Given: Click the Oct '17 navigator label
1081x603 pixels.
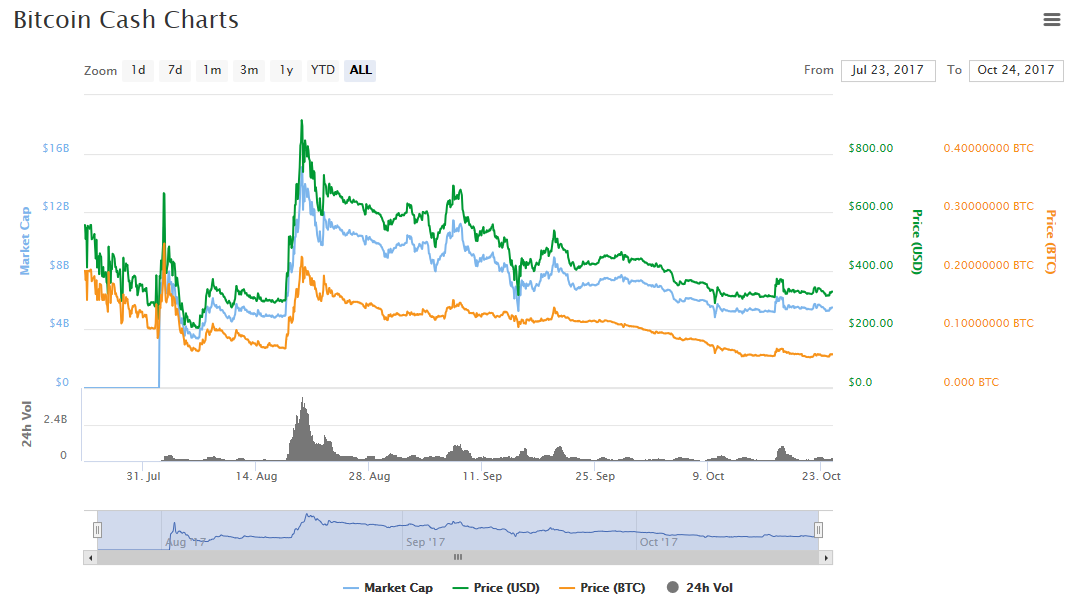Looking at the screenshot, I should point(658,542).
